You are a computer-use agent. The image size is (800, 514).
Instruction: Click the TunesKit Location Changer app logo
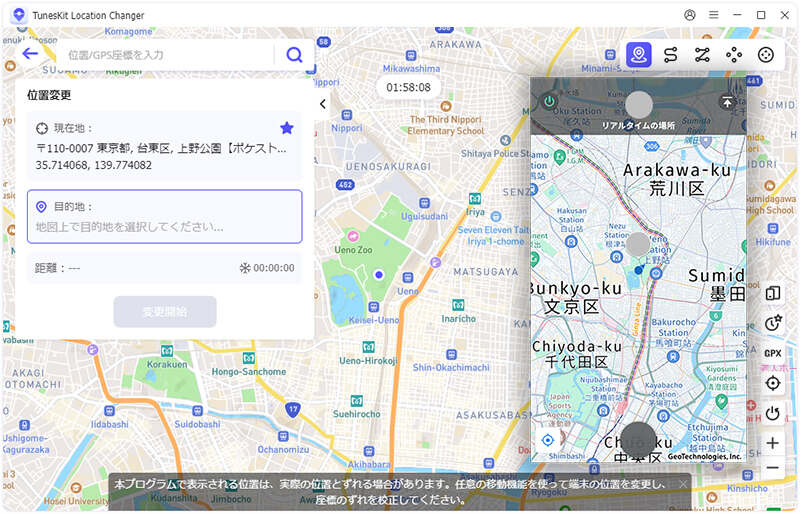(x=19, y=15)
